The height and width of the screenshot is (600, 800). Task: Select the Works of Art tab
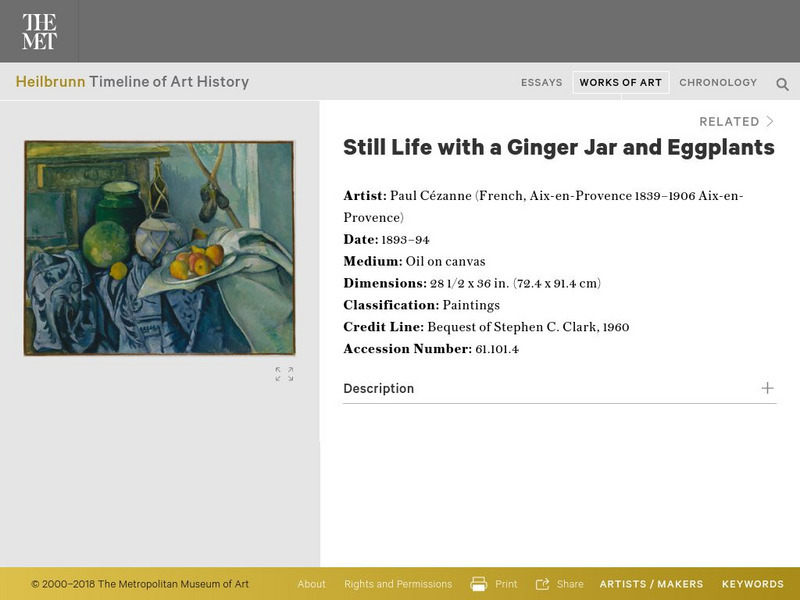tap(620, 83)
